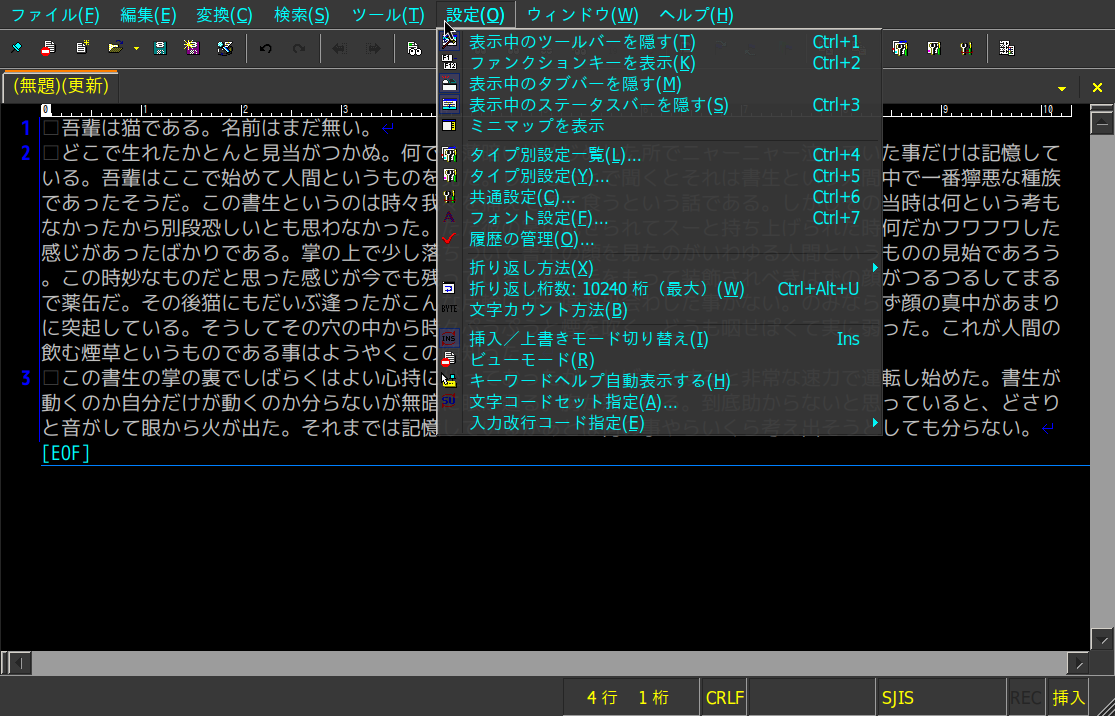Save the document with the floppy disk icon

(x=159, y=47)
